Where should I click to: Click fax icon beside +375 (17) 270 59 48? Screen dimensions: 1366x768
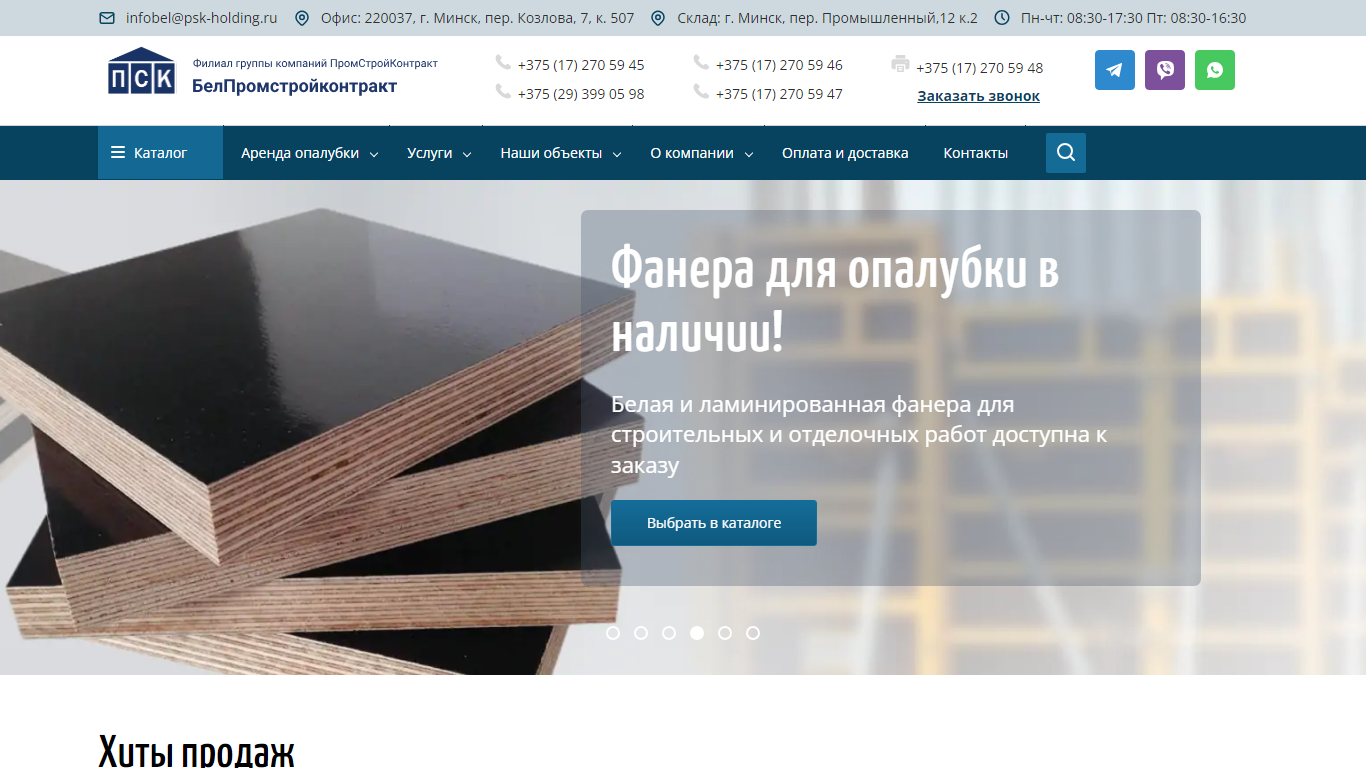coord(900,64)
